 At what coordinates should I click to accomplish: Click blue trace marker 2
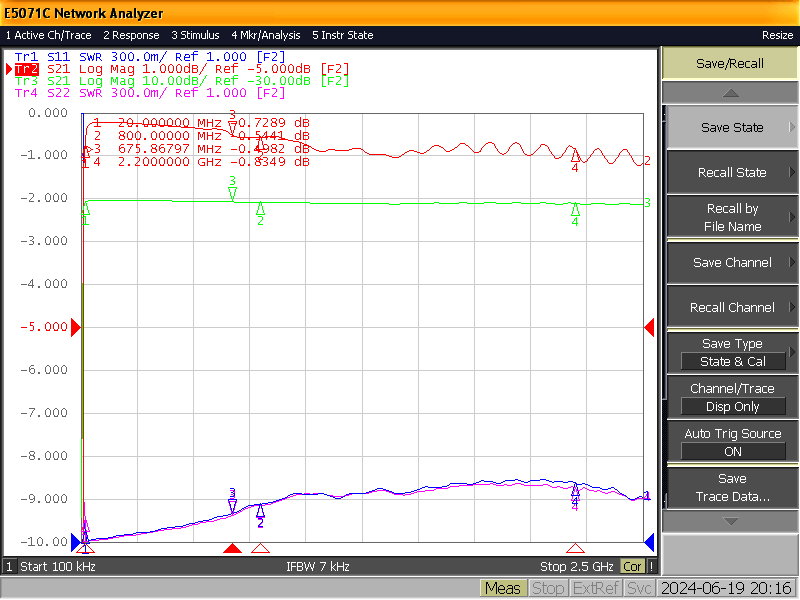tap(261, 511)
